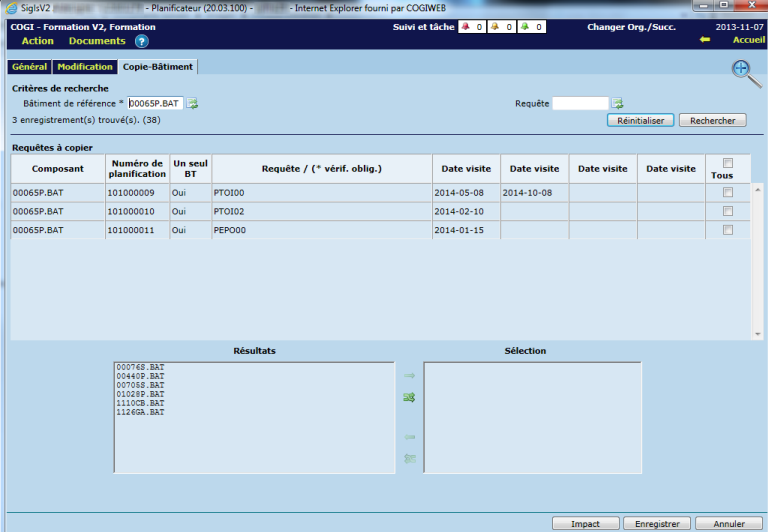
Task: Open the Action menu
Action: click(x=37, y=41)
